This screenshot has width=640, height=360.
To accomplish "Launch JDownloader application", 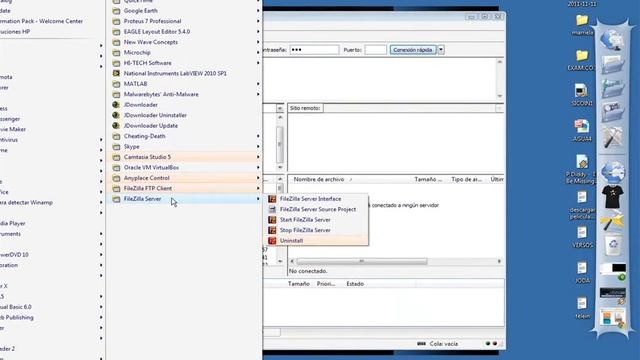I will coord(140,105).
